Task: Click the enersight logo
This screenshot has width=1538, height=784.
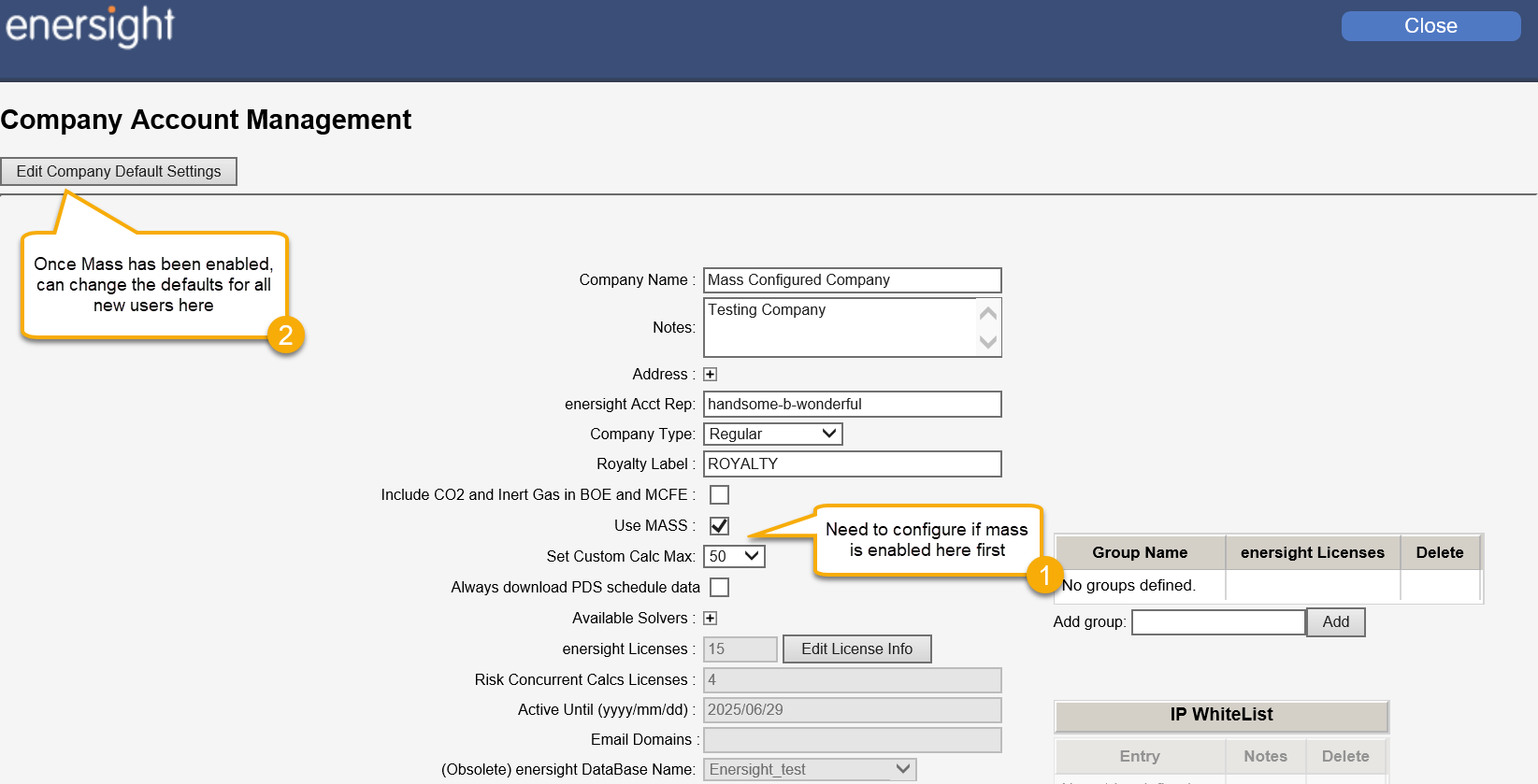Action: point(90,26)
